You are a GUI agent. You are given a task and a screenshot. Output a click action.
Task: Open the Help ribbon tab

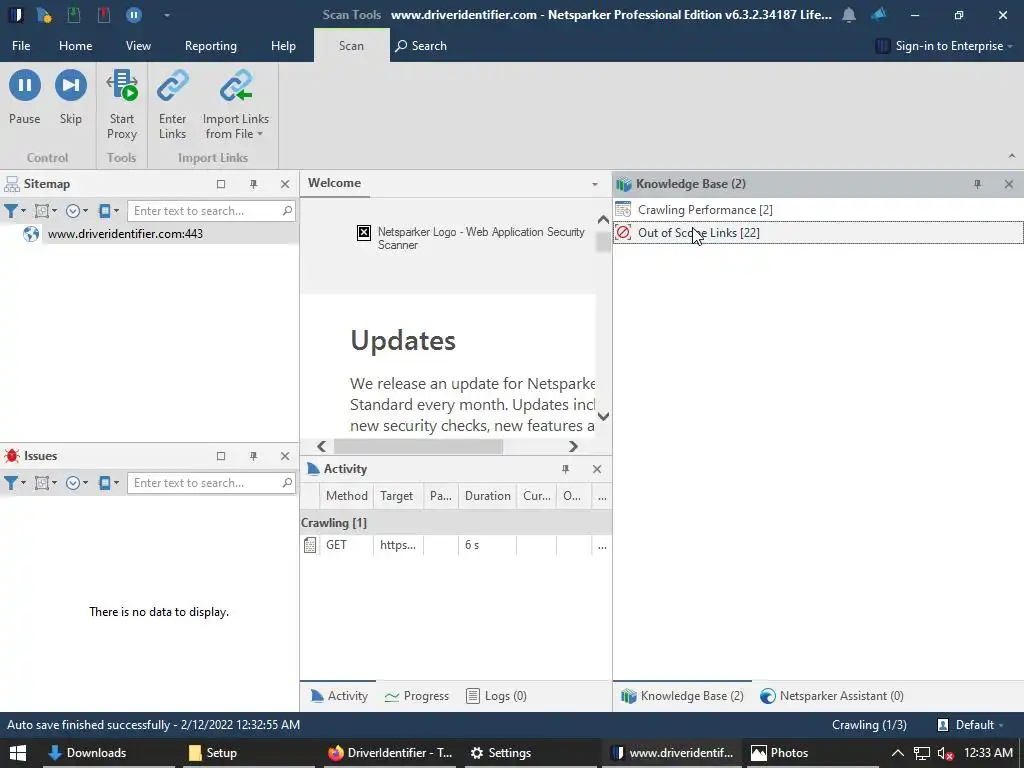pyautogui.click(x=283, y=46)
